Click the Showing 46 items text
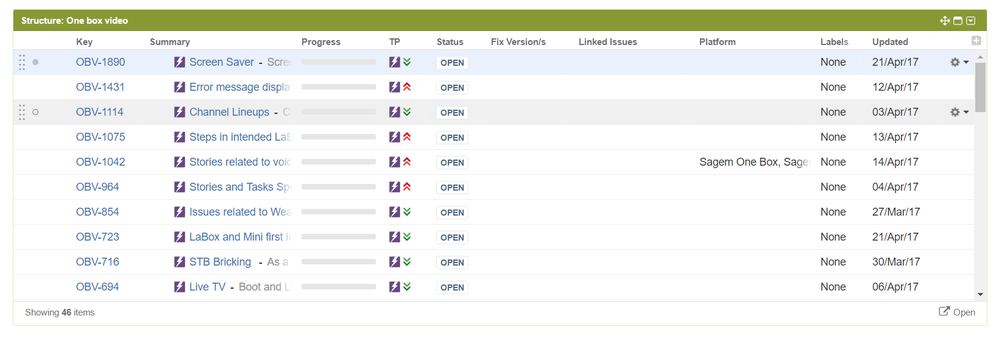The image size is (999, 363). pyautogui.click(x=60, y=313)
